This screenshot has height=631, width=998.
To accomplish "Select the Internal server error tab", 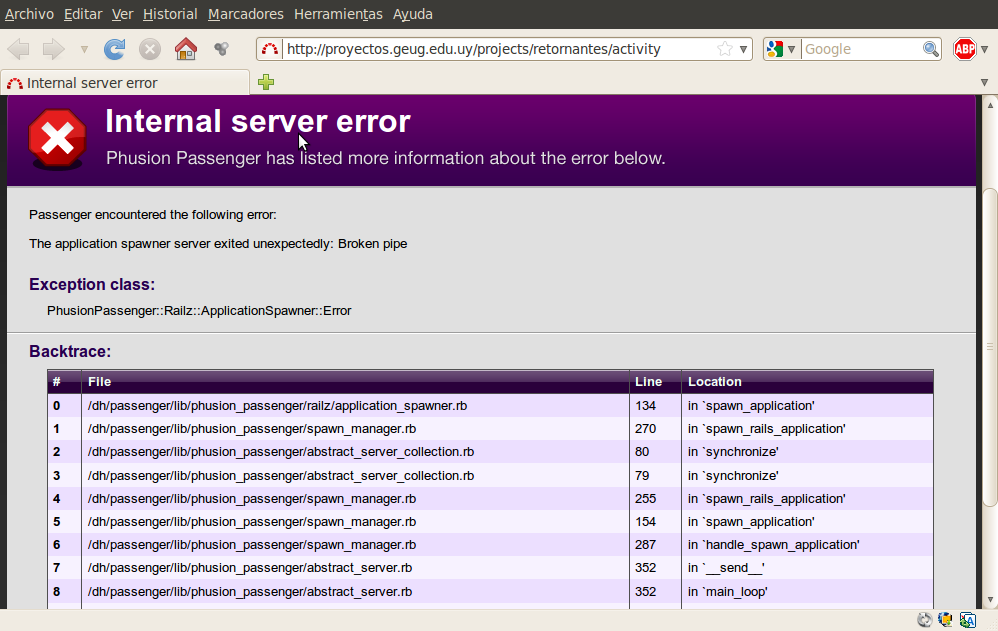I will [x=125, y=83].
